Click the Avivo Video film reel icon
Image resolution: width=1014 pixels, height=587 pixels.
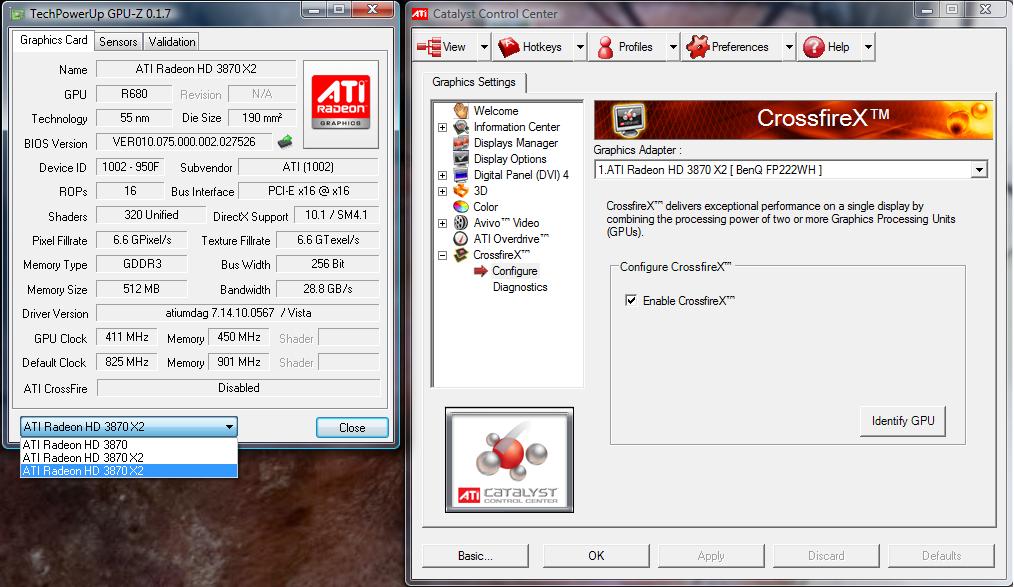(x=460, y=222)
